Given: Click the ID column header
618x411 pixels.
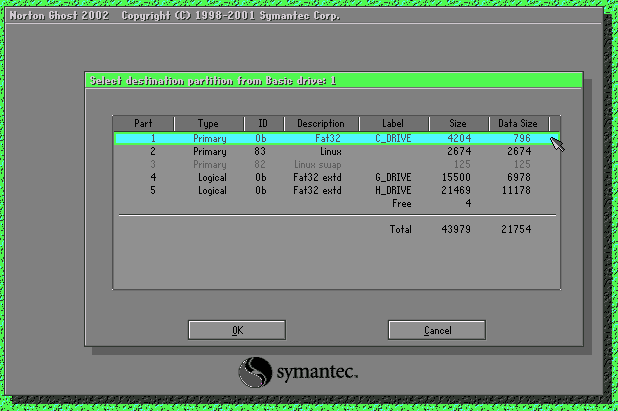Looking at the screenshot, I should coord(263,123).
